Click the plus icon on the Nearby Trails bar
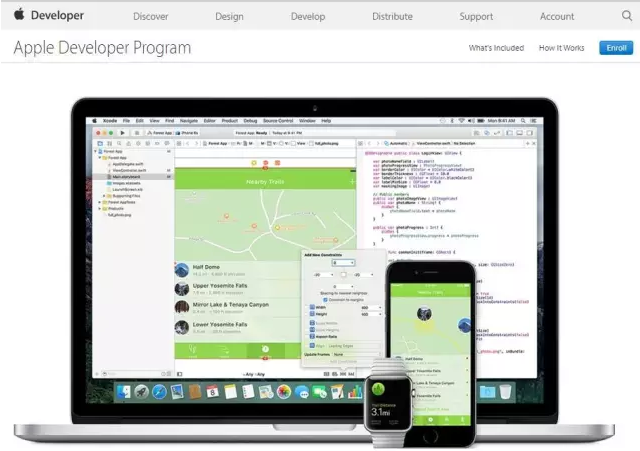 click(352, 182)
